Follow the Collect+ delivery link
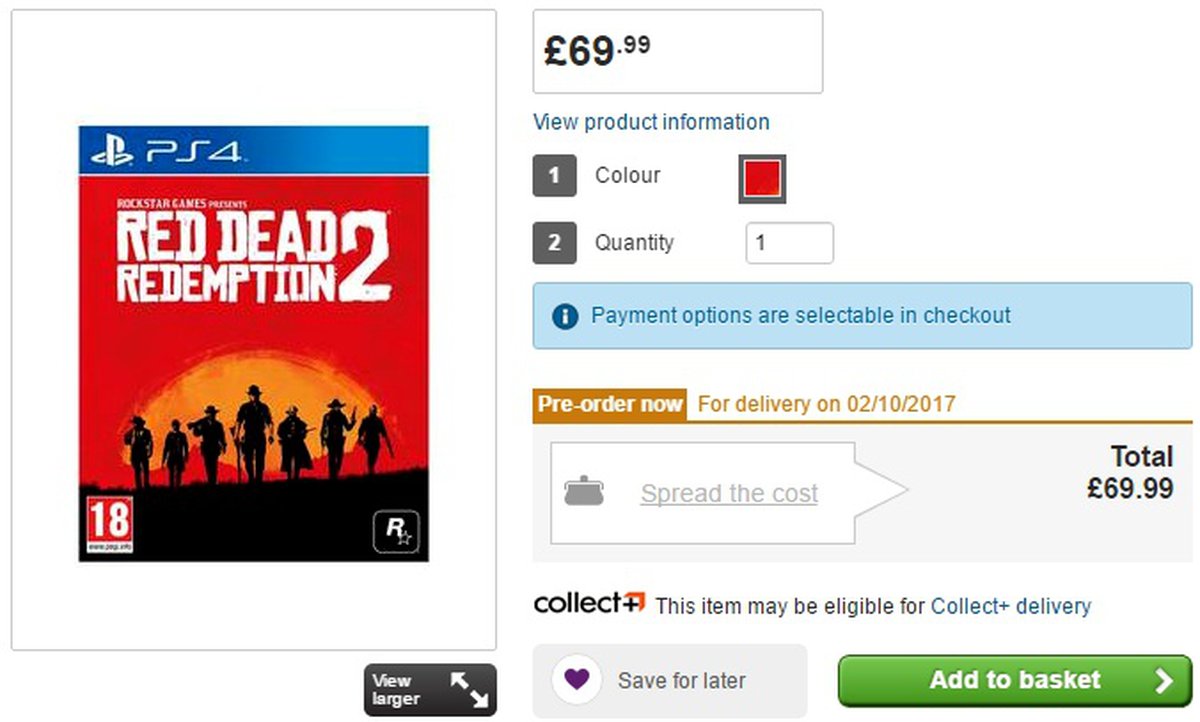The height and width of the screenshot is (722, 1200). 1010,606
